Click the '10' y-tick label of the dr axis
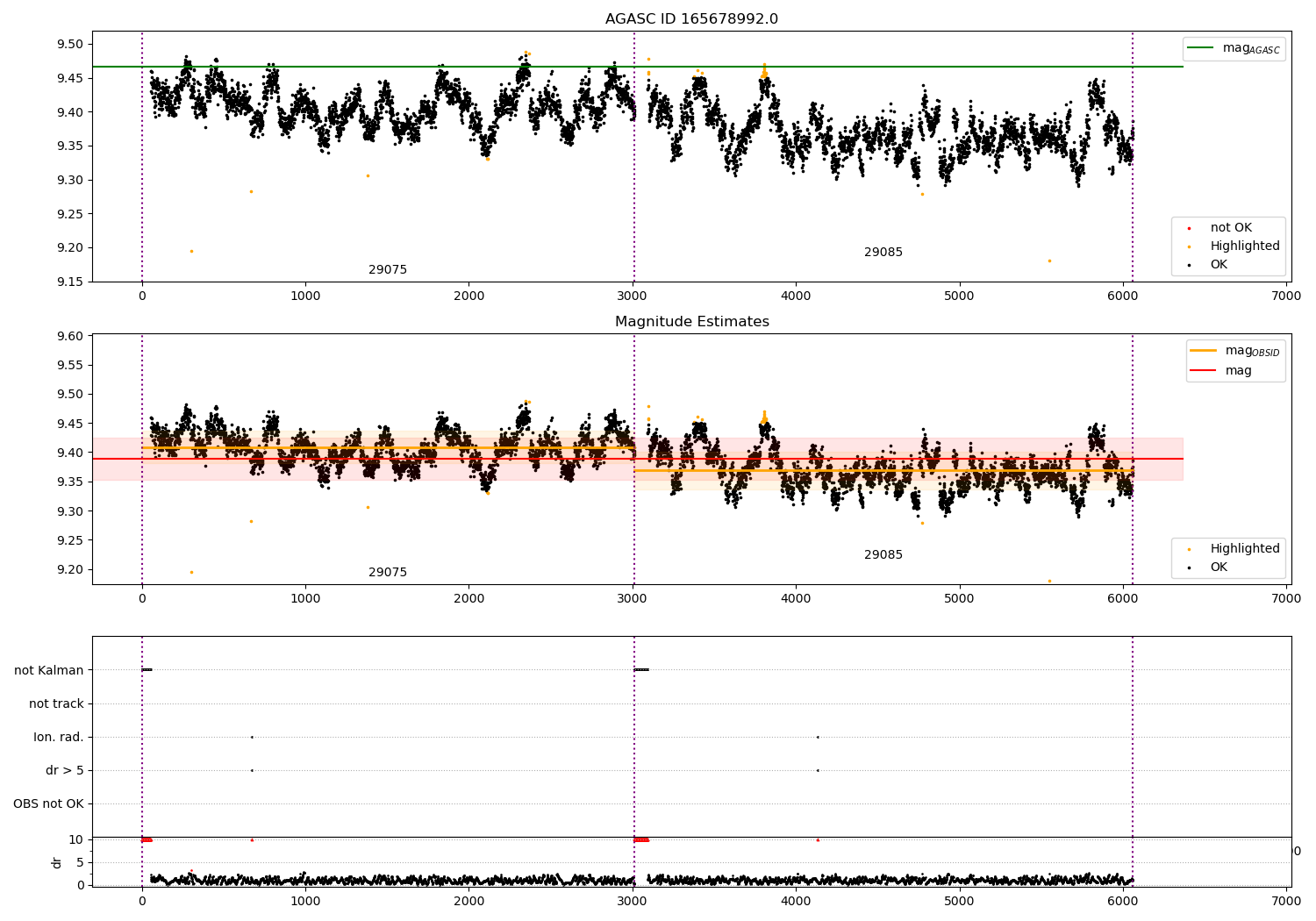This screenshot has height=921, width=1316. pos(76,839)
